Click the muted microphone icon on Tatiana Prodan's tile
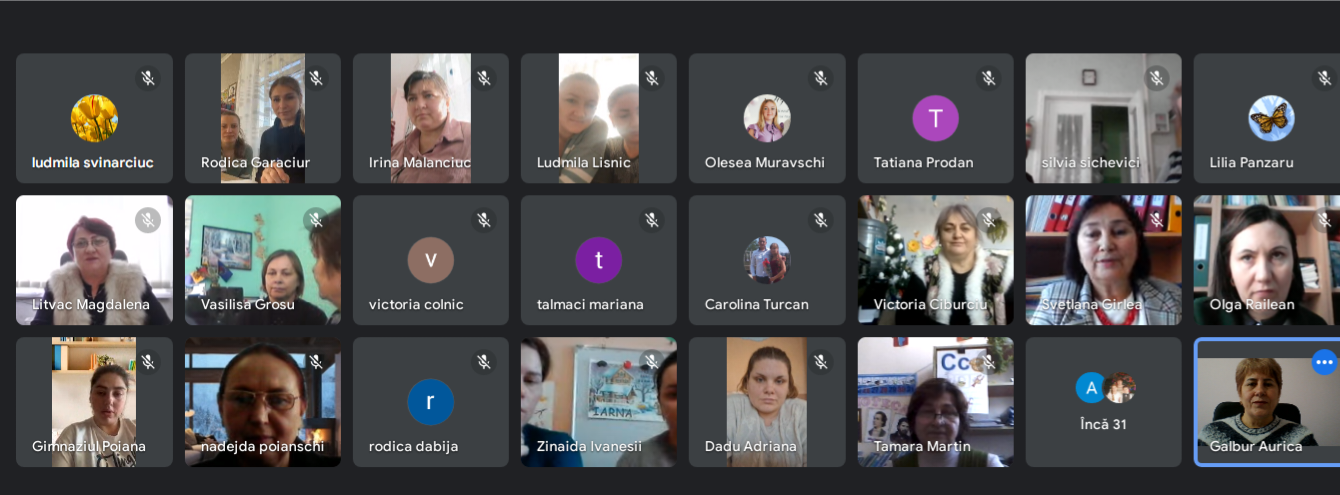 tap(989, 78)
